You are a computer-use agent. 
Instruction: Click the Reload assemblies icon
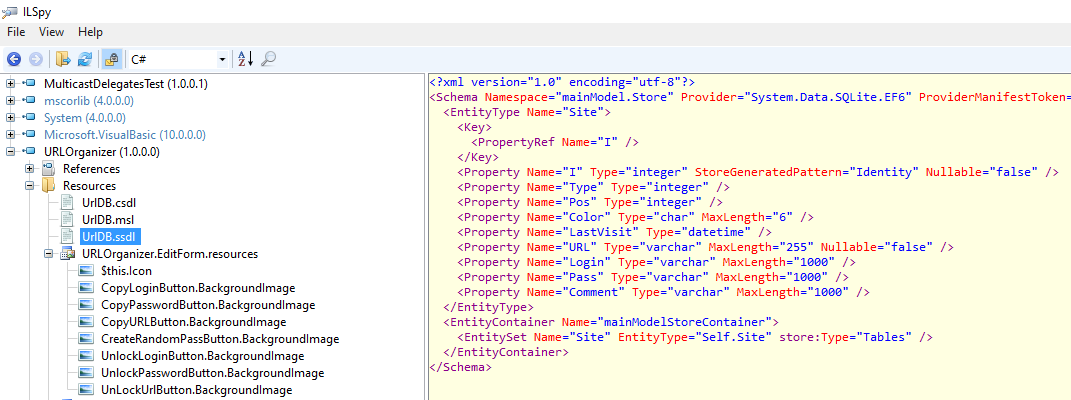[85, 59]
